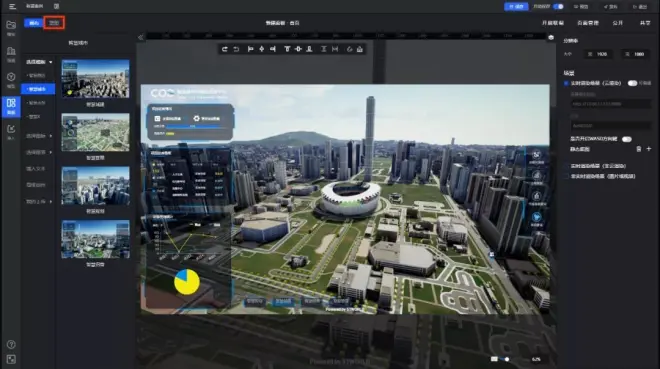The height and width of the screenshot is (369, 660).
Task: Click the plus icon beside the trash icon
Action: pos(649,149)
